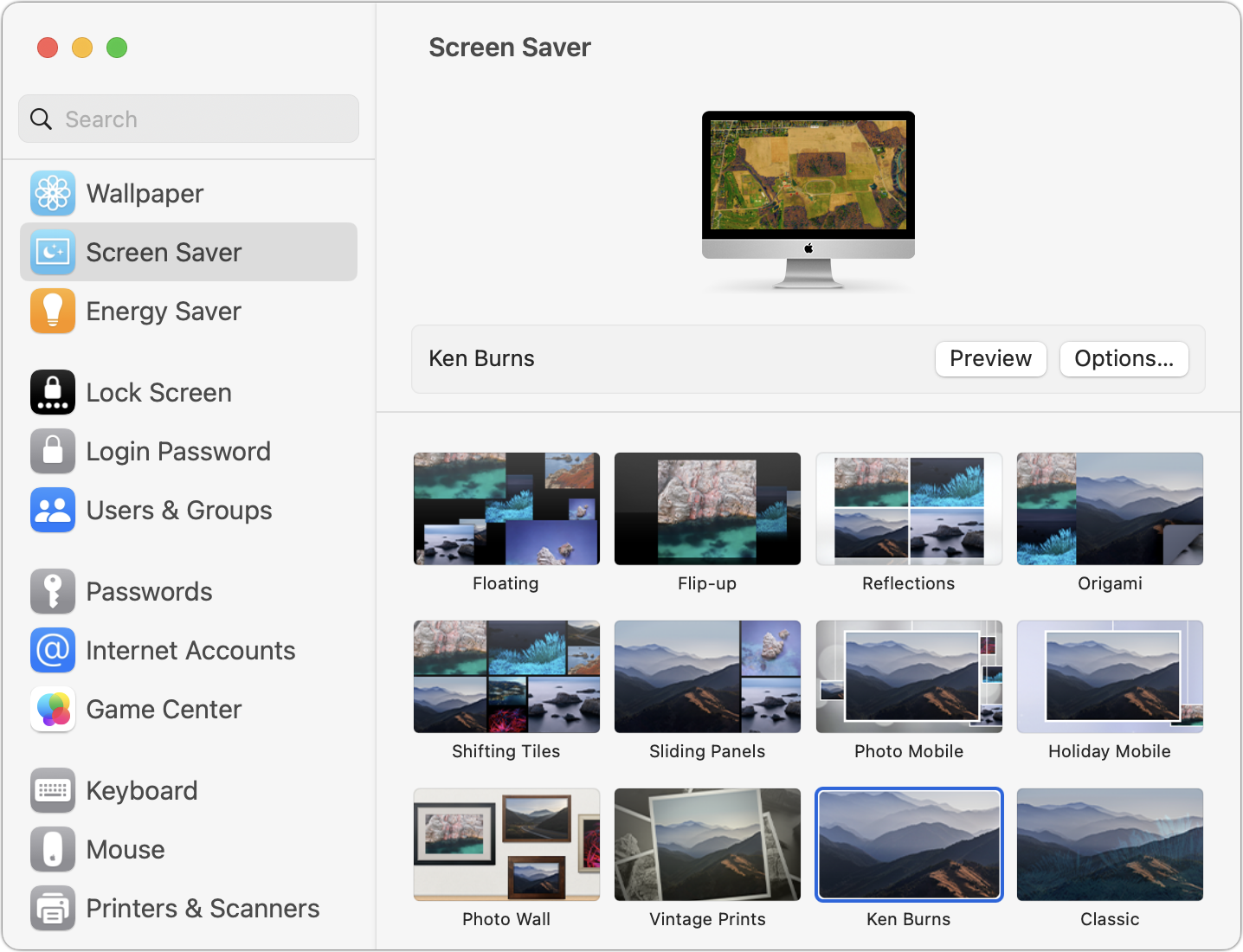Image resolution: width=1243 pixels, height=952 pixels.
Task: Click the Mouse icon in sidebar
Action: tap(53, 849)
